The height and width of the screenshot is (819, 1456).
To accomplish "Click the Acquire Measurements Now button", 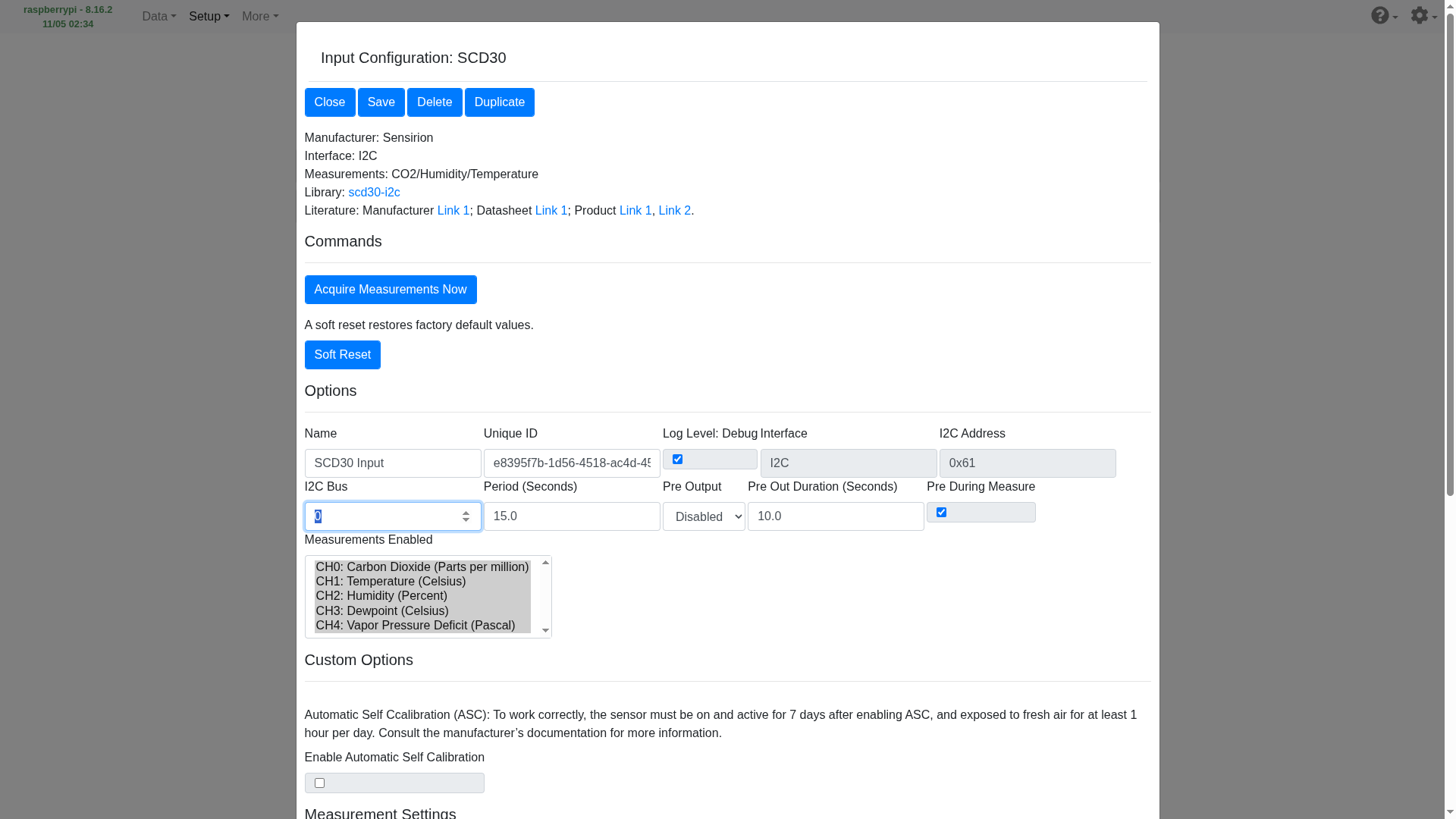I will [x=390, y=290].
